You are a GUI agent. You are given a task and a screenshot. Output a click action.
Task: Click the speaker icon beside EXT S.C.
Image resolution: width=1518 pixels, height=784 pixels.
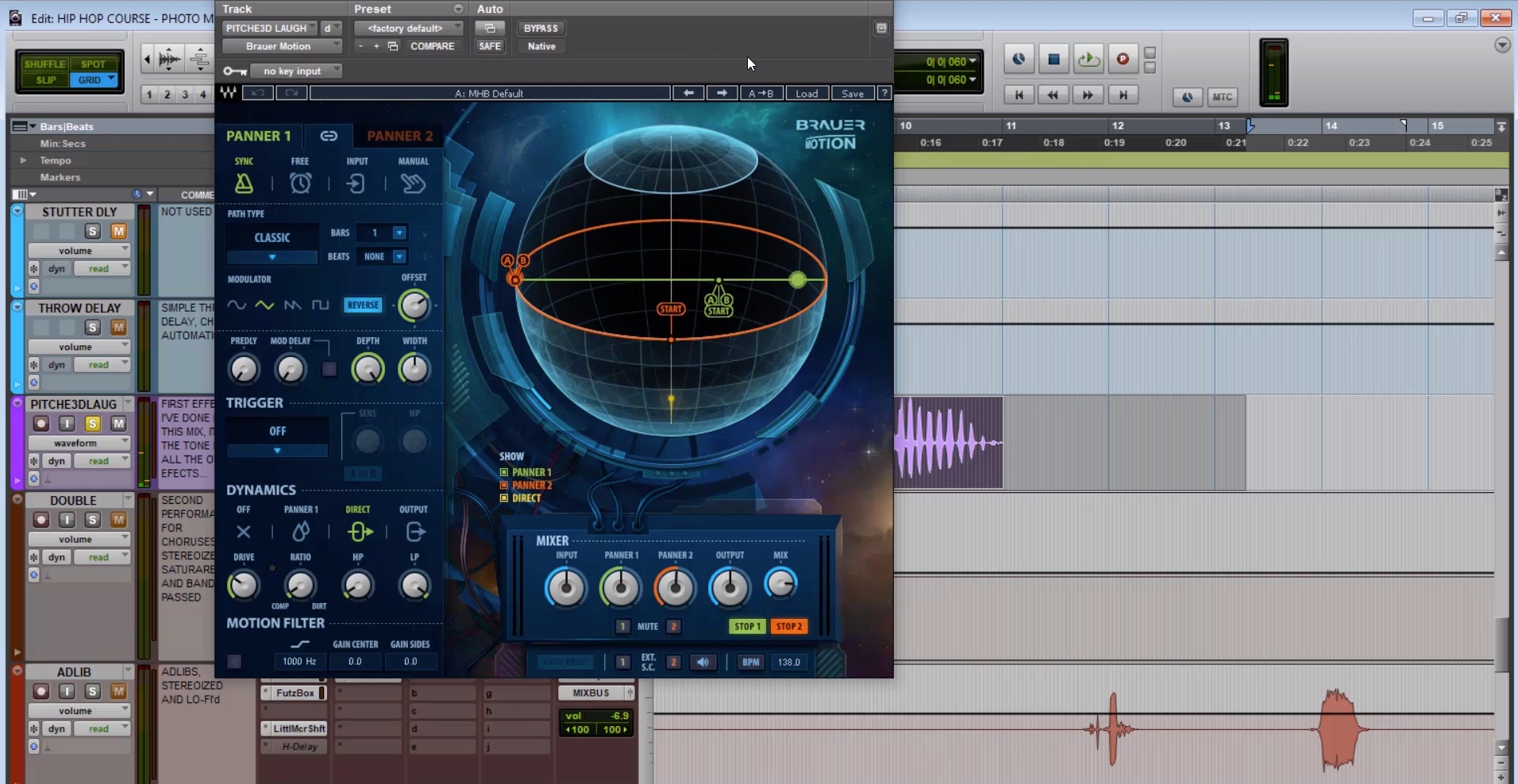point(703,662)
